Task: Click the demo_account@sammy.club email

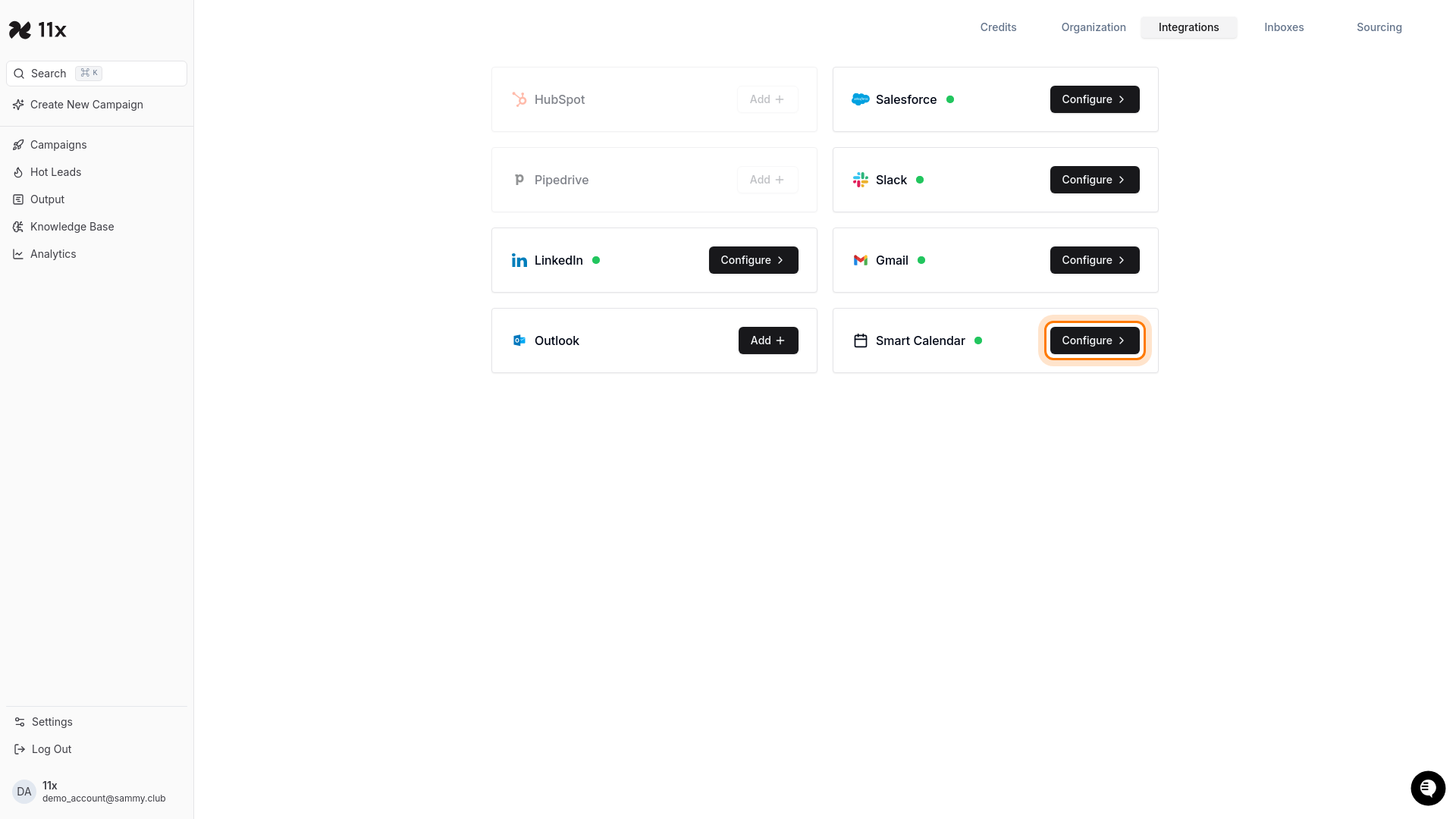Action: pyautogui.click(x=104, y=799)
